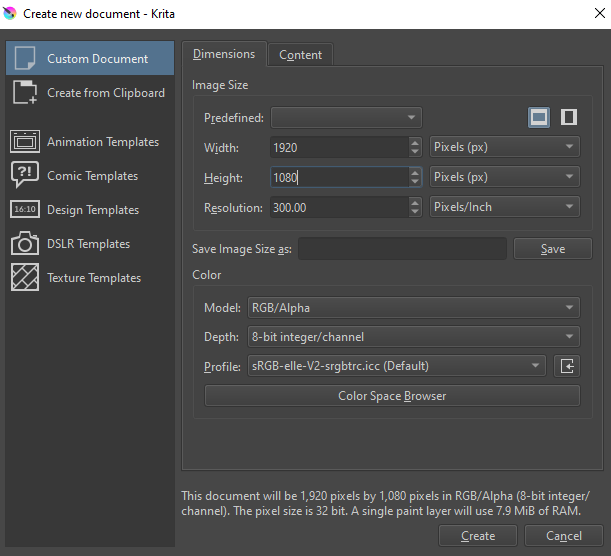This screenshot has width=611, height=556.
Task: Expand the Predefined size dropdown
Action: tap(346, 118)
